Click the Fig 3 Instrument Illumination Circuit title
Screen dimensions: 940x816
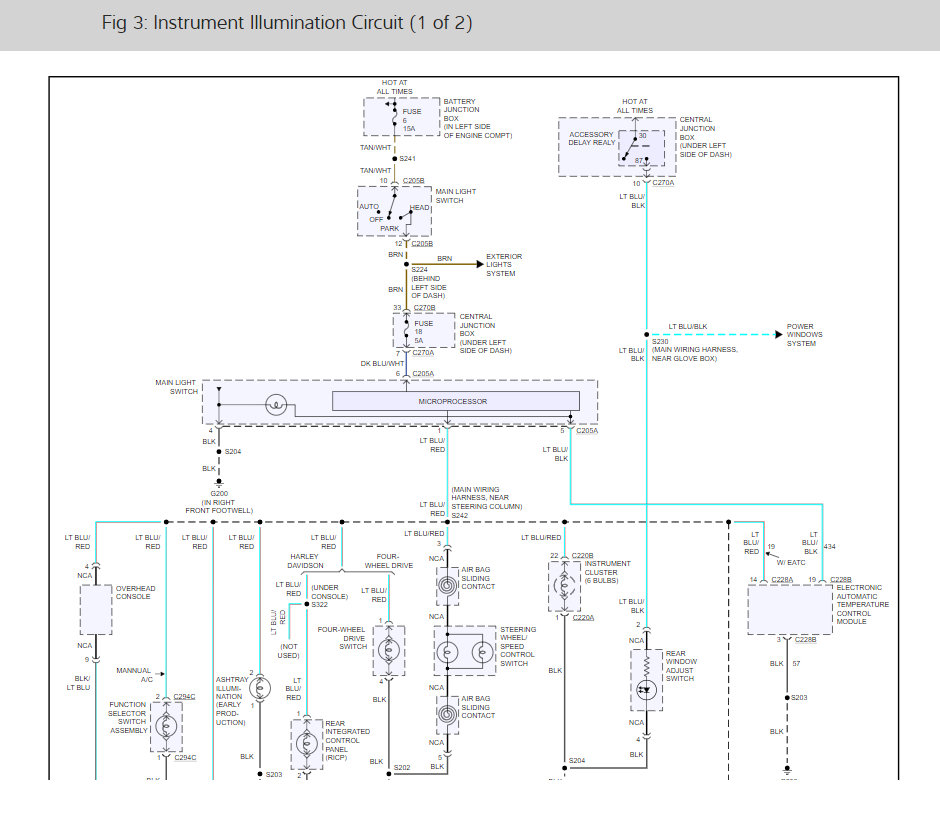pos(287,22)
